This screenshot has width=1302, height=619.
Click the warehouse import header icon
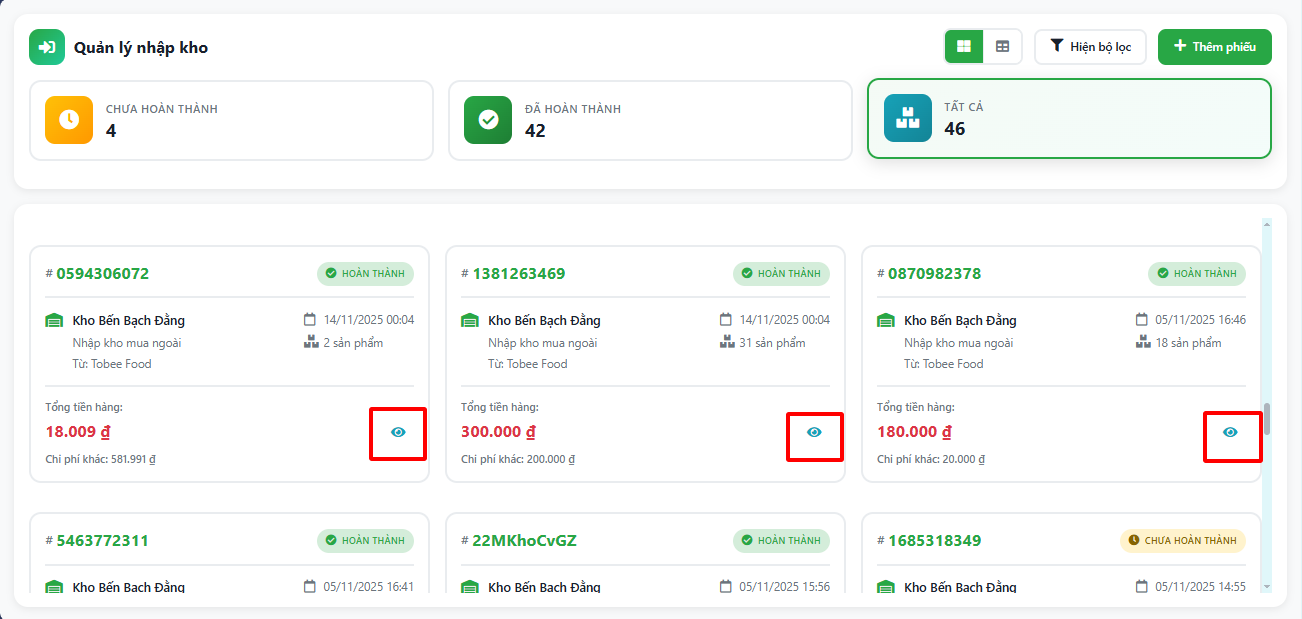pos(46,47)
